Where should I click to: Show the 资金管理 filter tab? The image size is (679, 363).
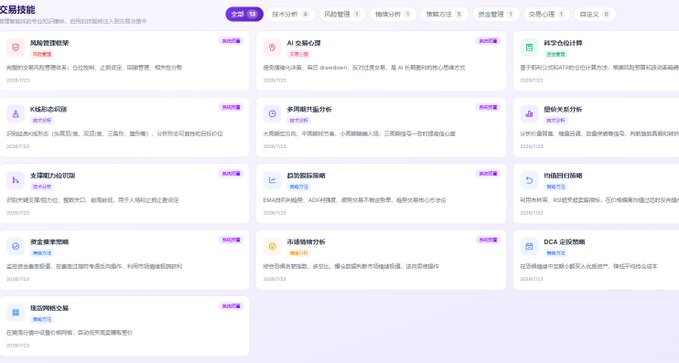[x=496, y=14]
